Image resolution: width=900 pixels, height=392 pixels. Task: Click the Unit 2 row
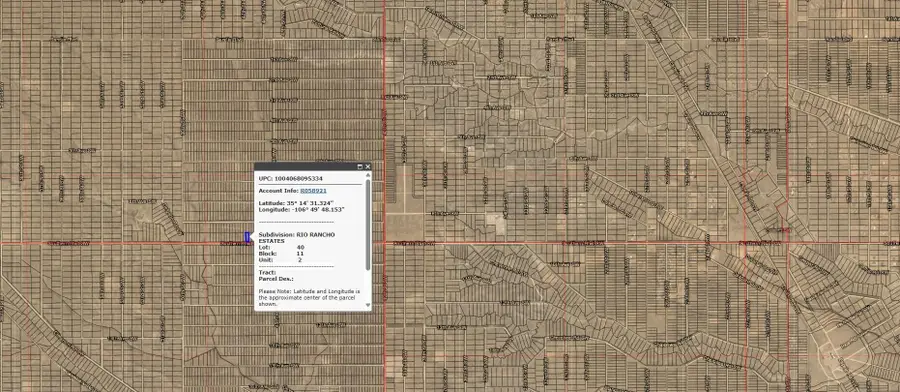[x=280, y=260]
